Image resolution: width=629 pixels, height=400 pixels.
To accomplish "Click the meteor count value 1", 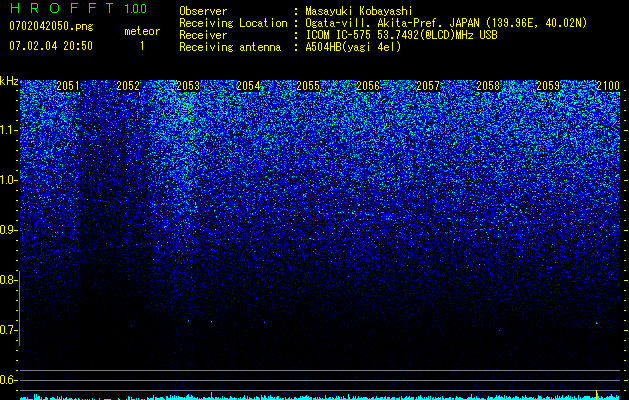I will (x=142, y=46).
